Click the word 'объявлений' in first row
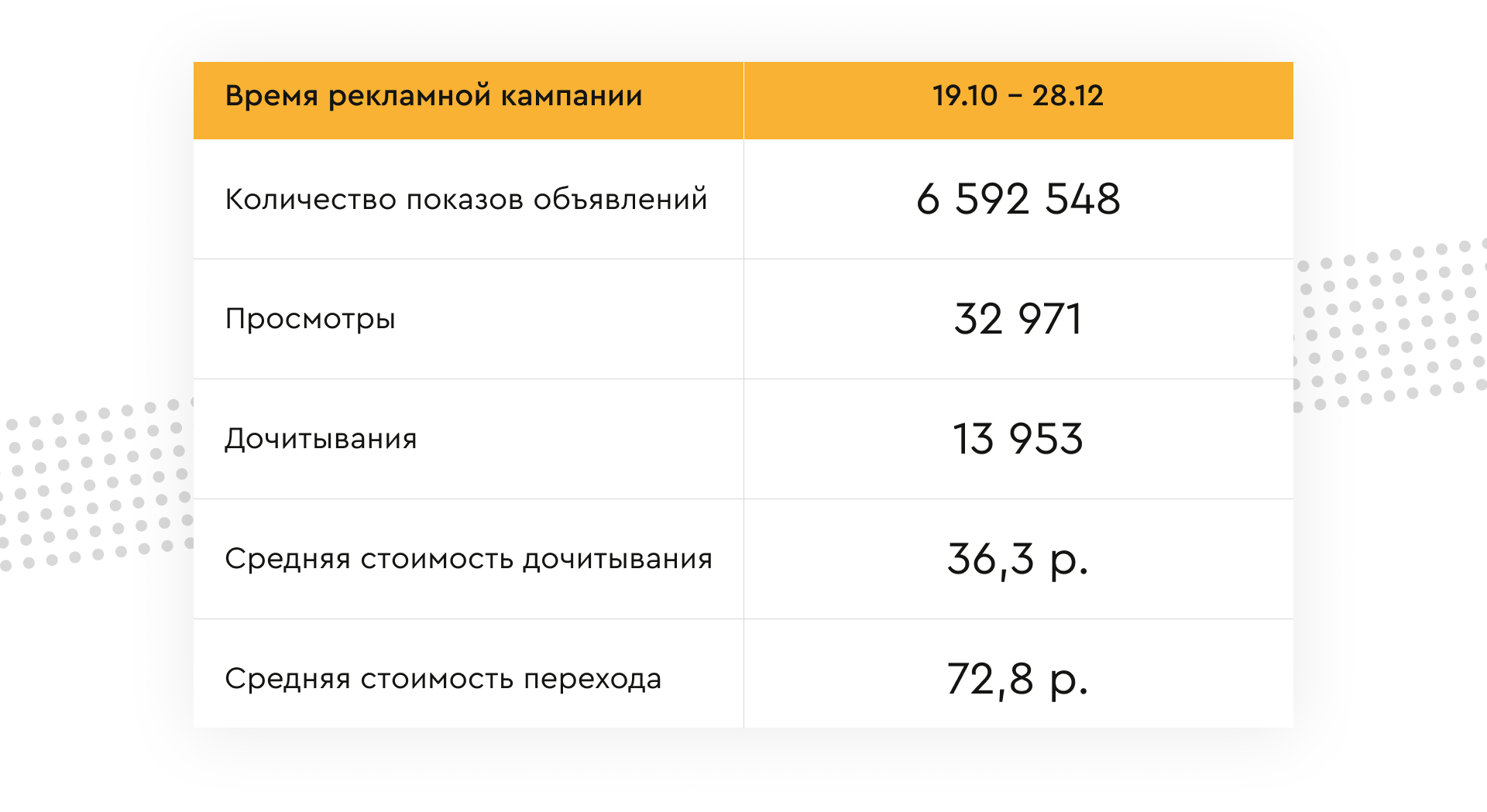Screen dimensions: 1487x812 pyautogui.click(x=620, y=199)
